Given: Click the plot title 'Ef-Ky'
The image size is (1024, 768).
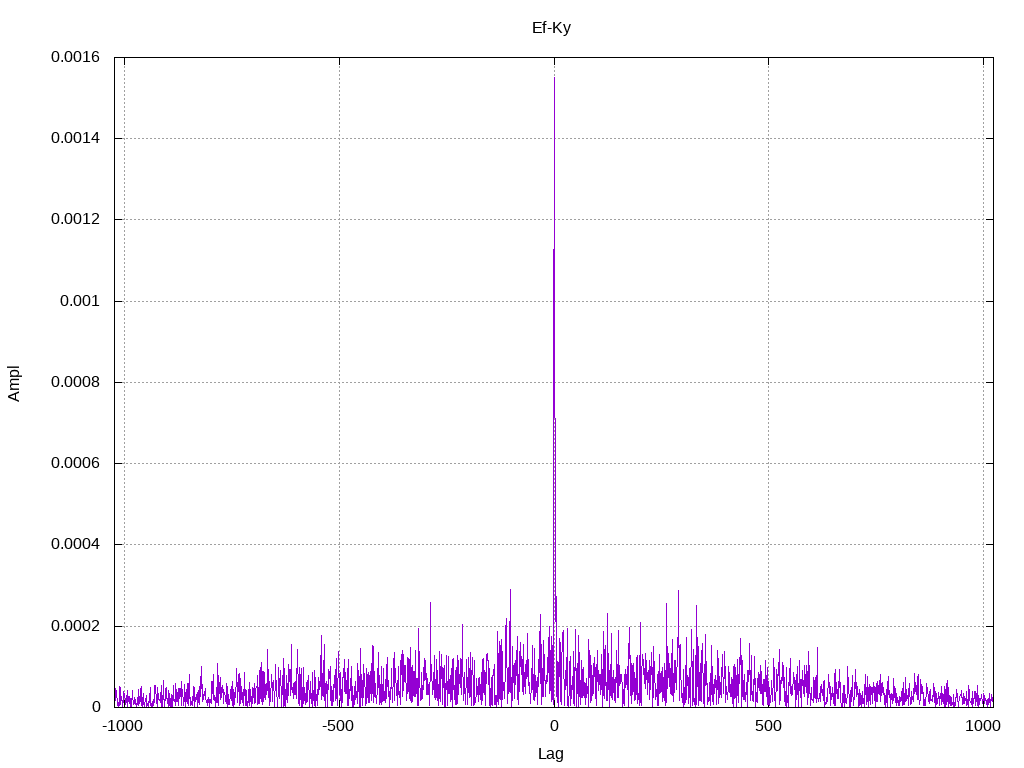Looking at the screenshot, I should coord(551,28).
